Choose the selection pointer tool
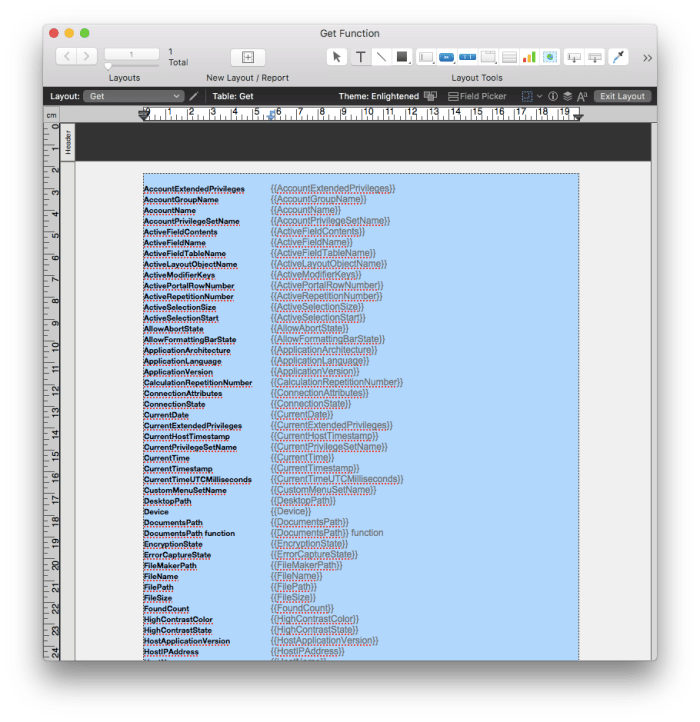Image resolution: width=700 pixels, height=722 pixels. tap(339, 57)
